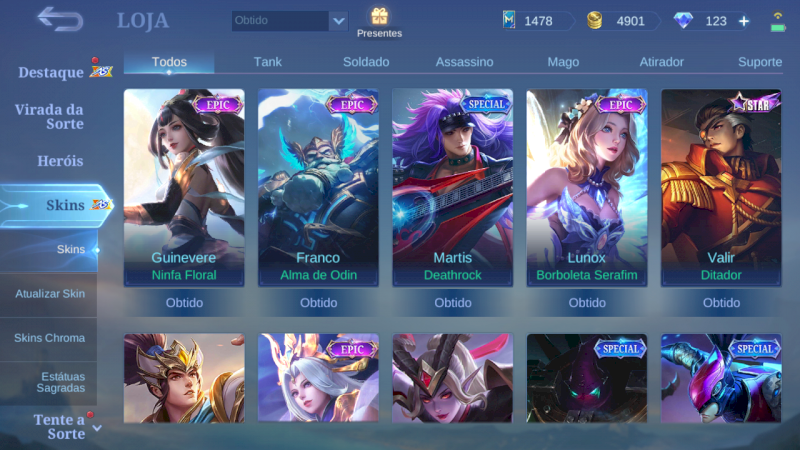The width and height of the screenshot is (800, 450).
Task: Tap the 25 badge icon beside Destaque
Action: pyautogui.click(x=101, y=71)
